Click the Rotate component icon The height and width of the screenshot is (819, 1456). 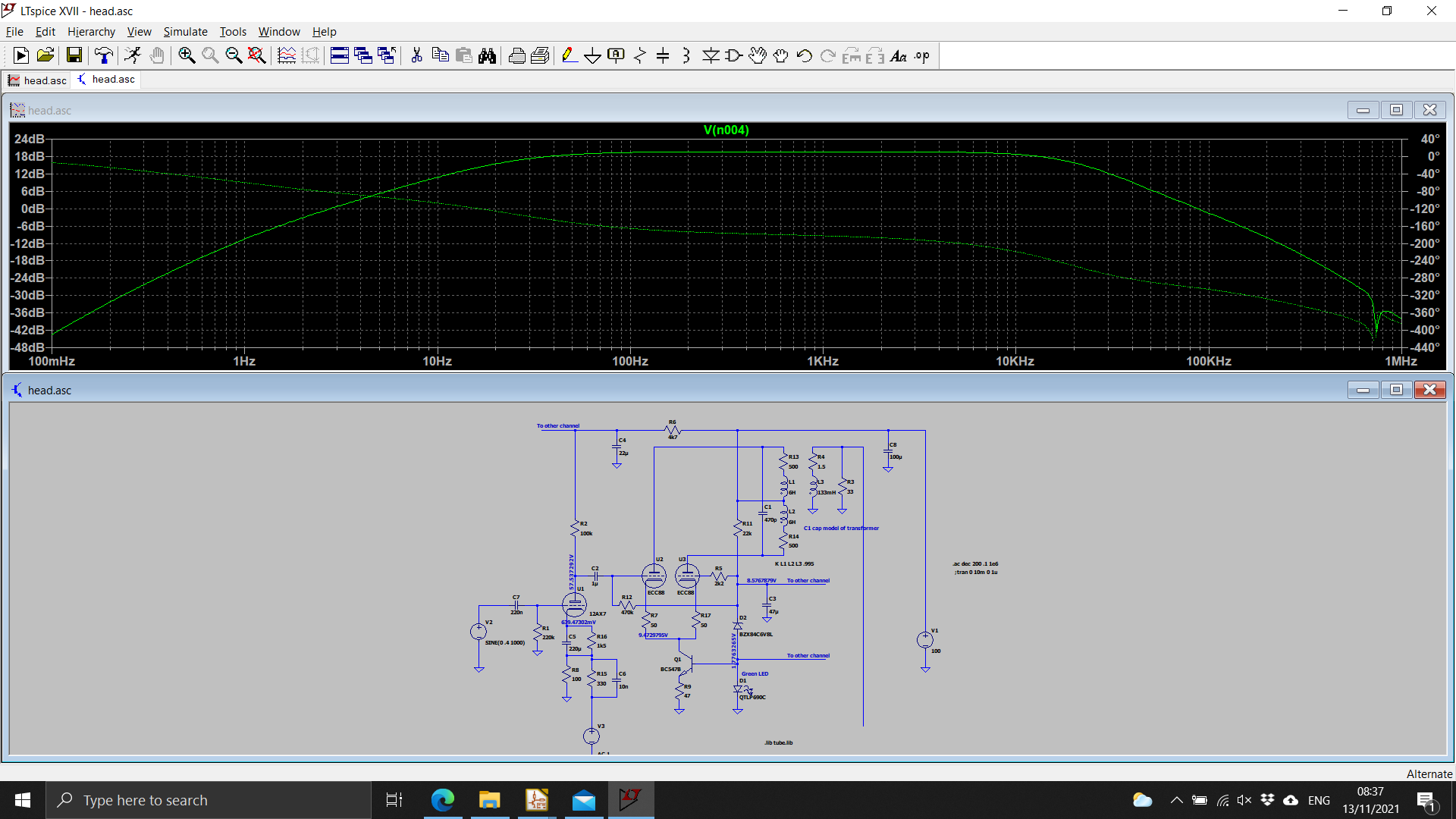point(851,55)
